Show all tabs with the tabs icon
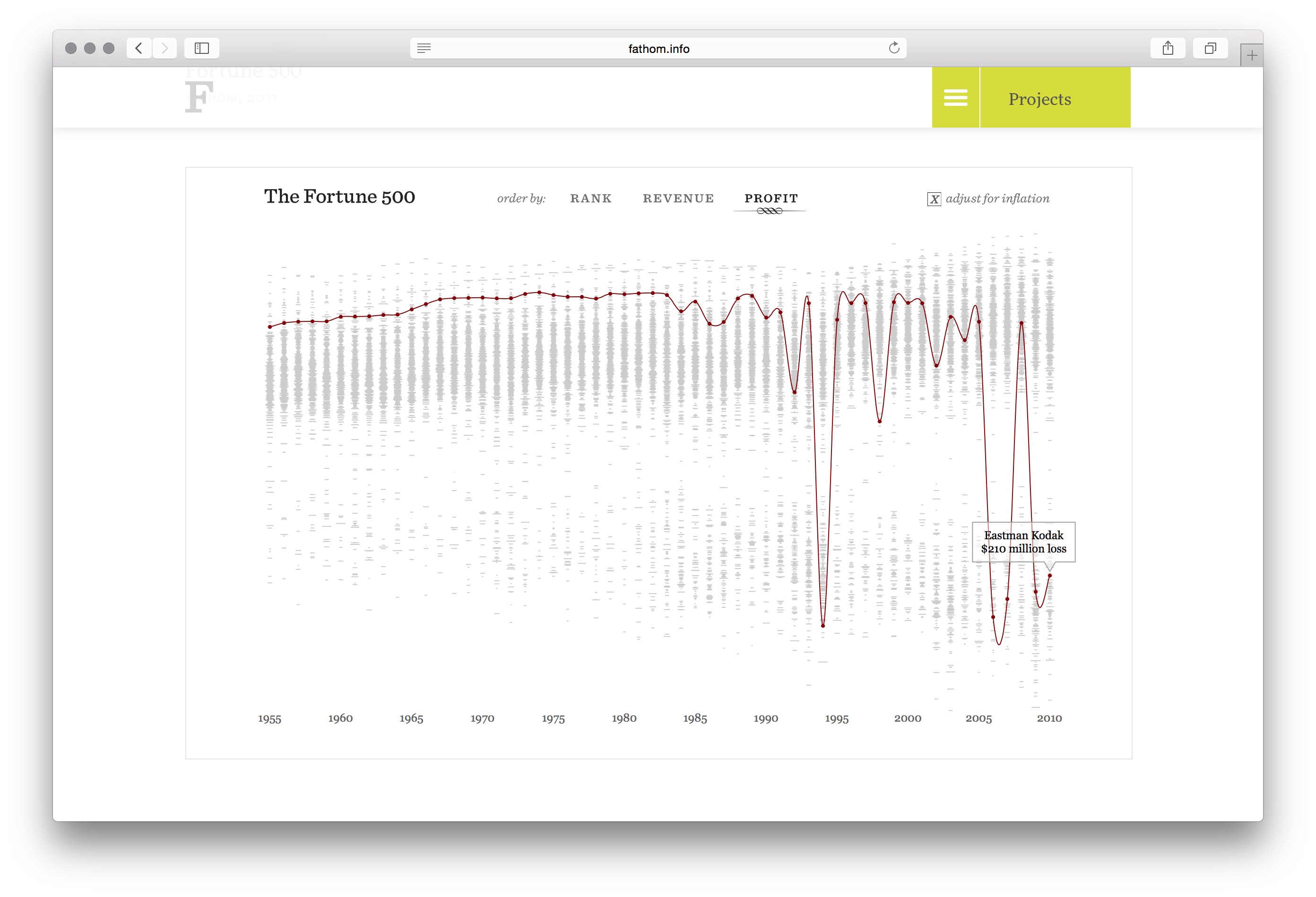 1210,48
